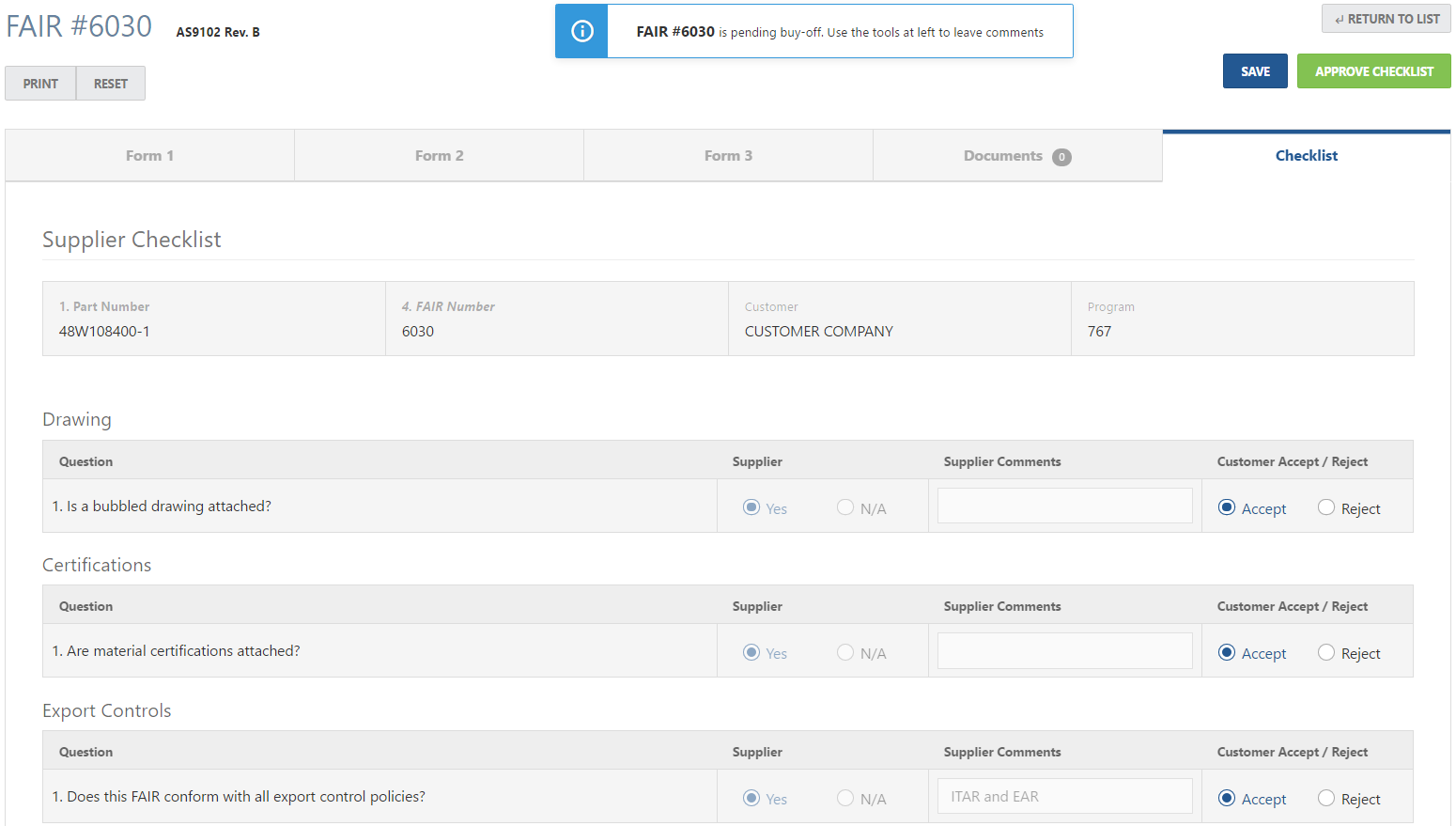This screenshot has width=1456, height=826.
Task: Click the PRINT button
Action: (40, 84)
